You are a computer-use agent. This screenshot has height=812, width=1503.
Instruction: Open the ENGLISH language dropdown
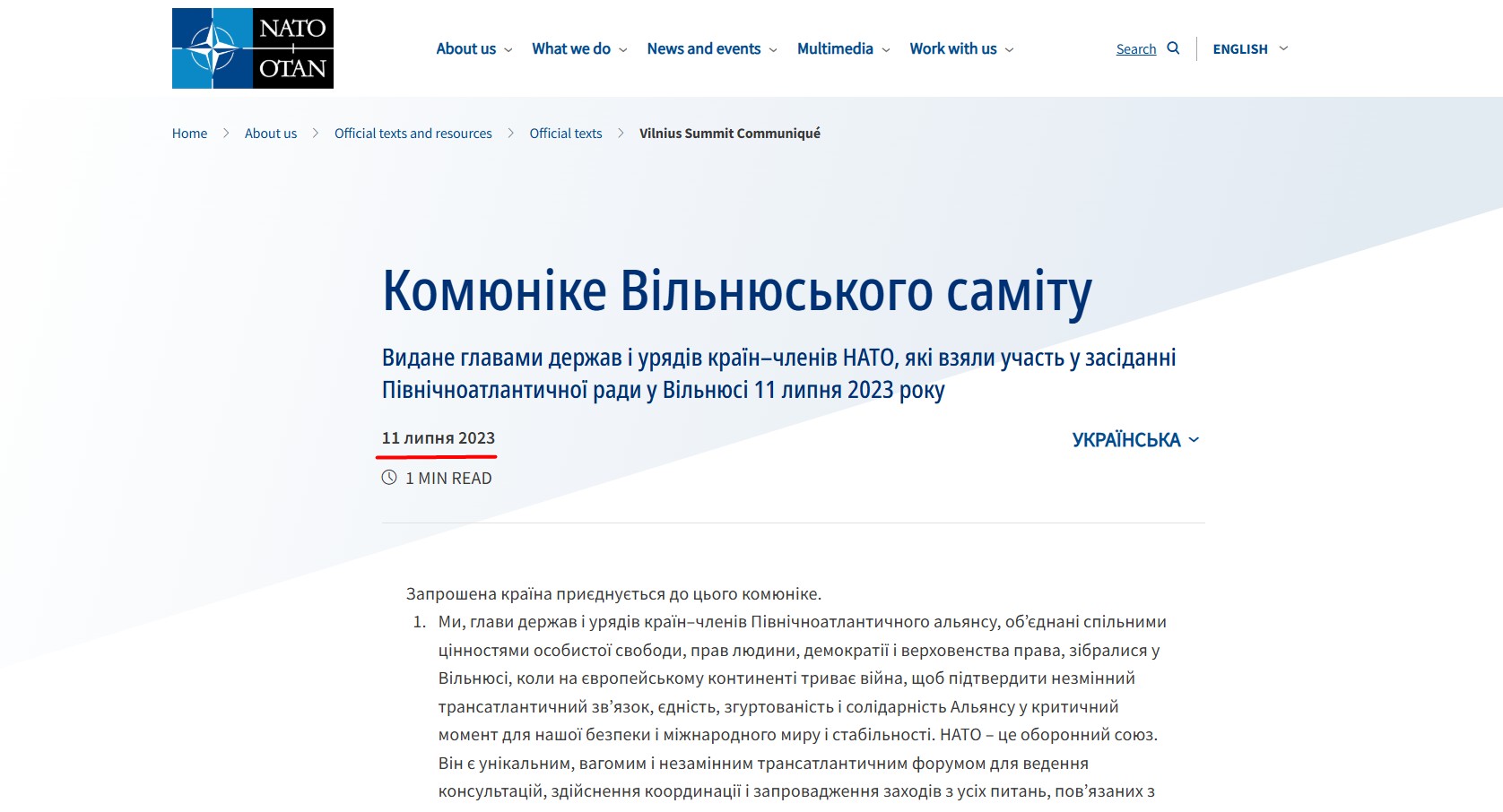1251,49
